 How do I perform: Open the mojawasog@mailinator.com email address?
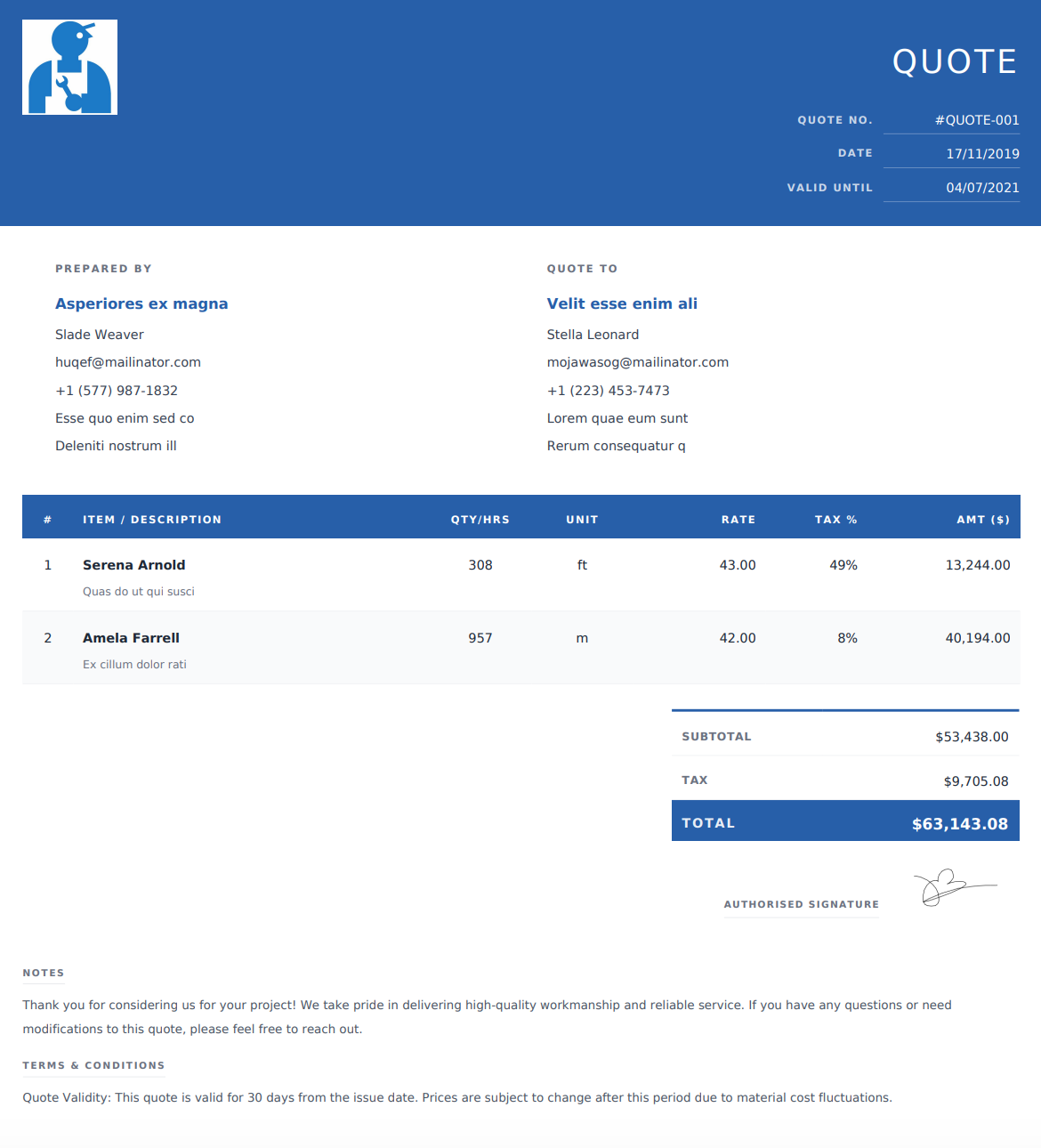click(638, 362)
